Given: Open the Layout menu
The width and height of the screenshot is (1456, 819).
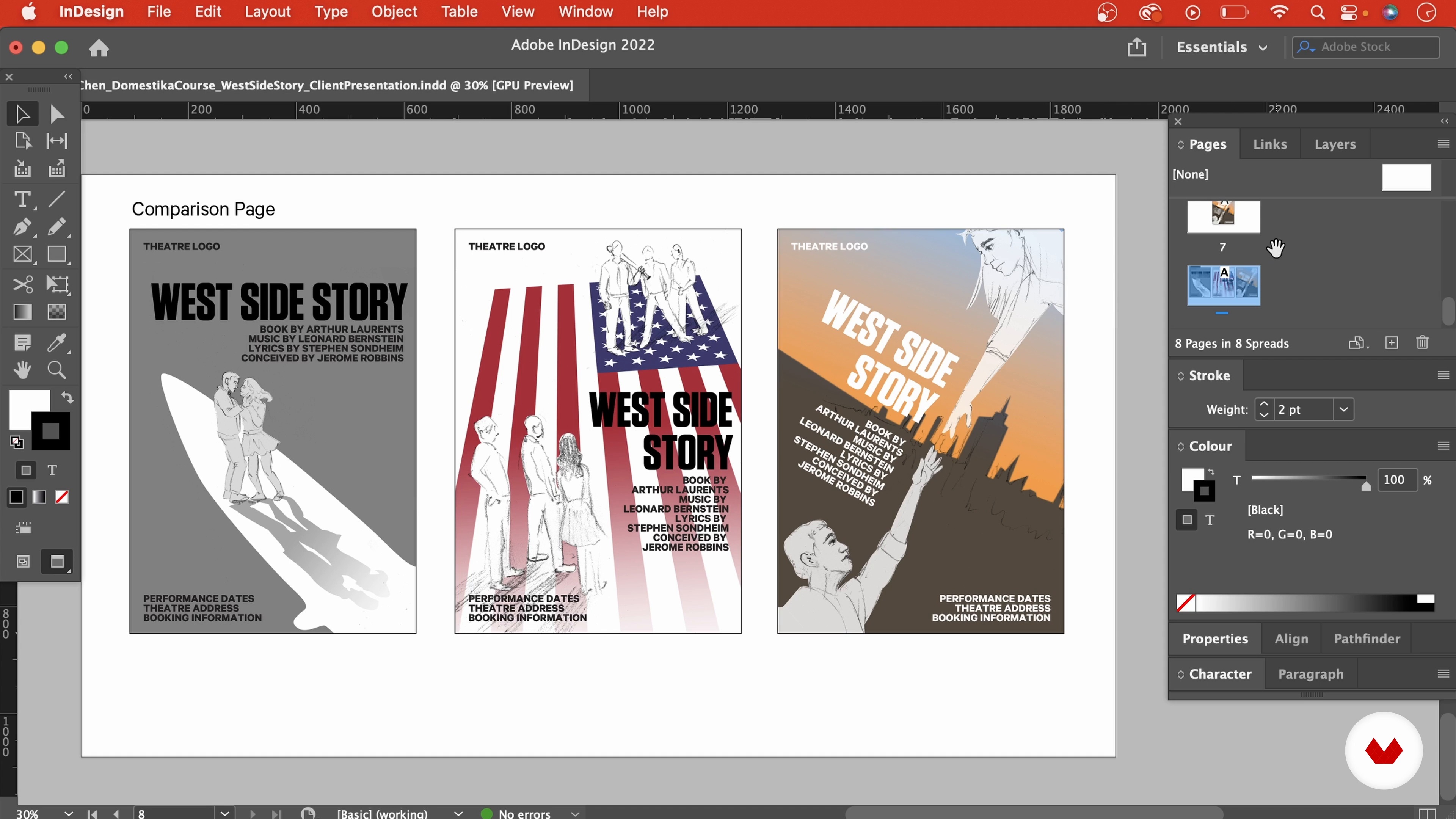Looking at the screenshot, I should 267,12.
